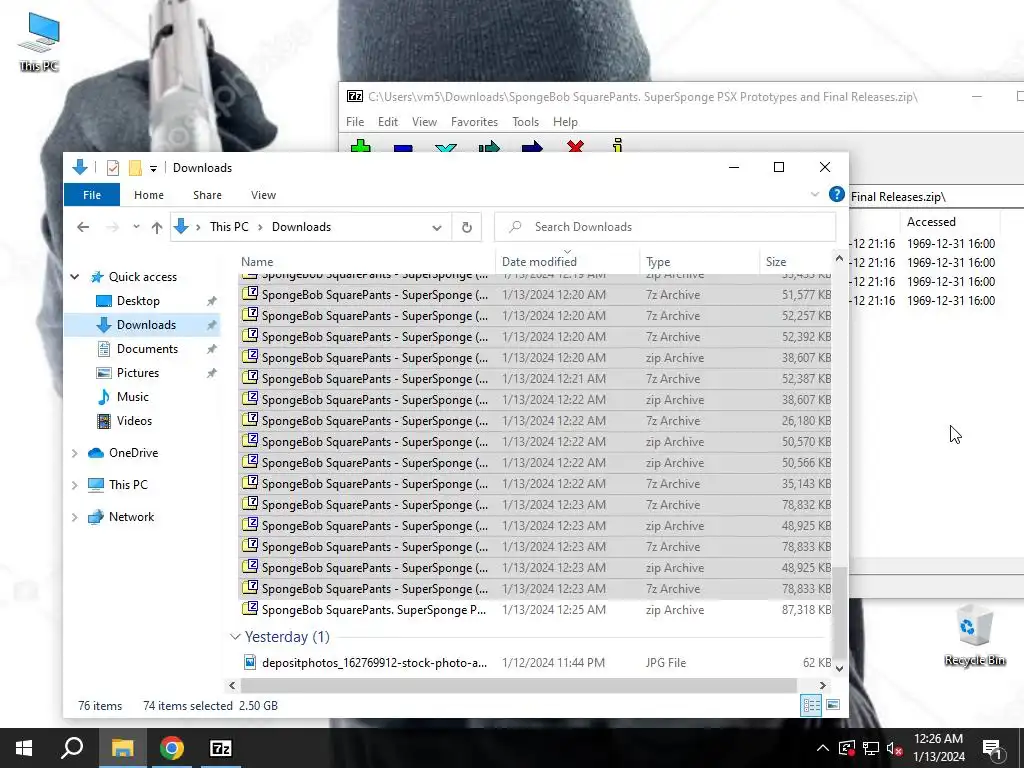The image size is (1024, 768).
Task: Open the Home ribbon tab
Action: [149, 195]
